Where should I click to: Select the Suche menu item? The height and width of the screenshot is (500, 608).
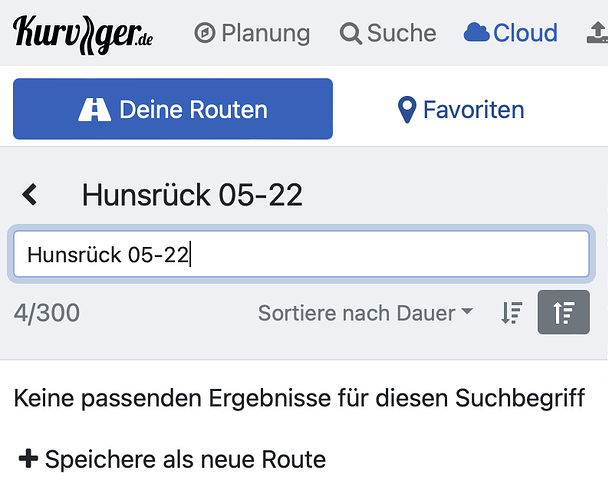click(x=388, y=33)
